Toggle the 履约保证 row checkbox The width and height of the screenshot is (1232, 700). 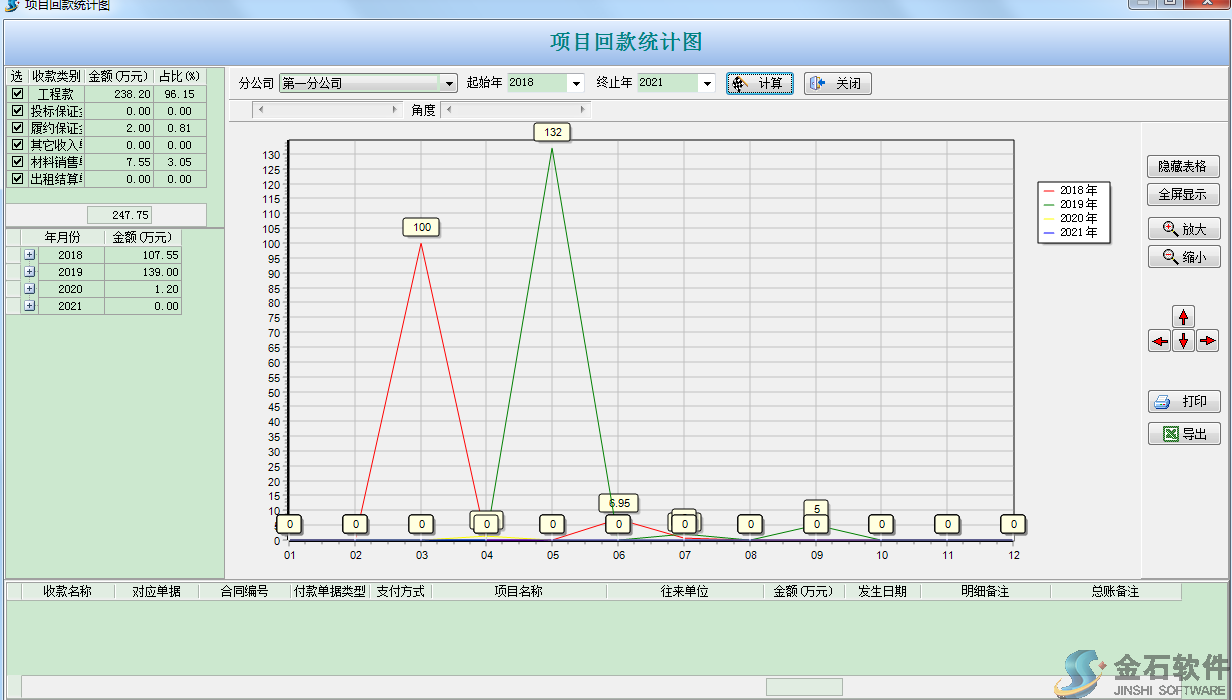(17, 128)
